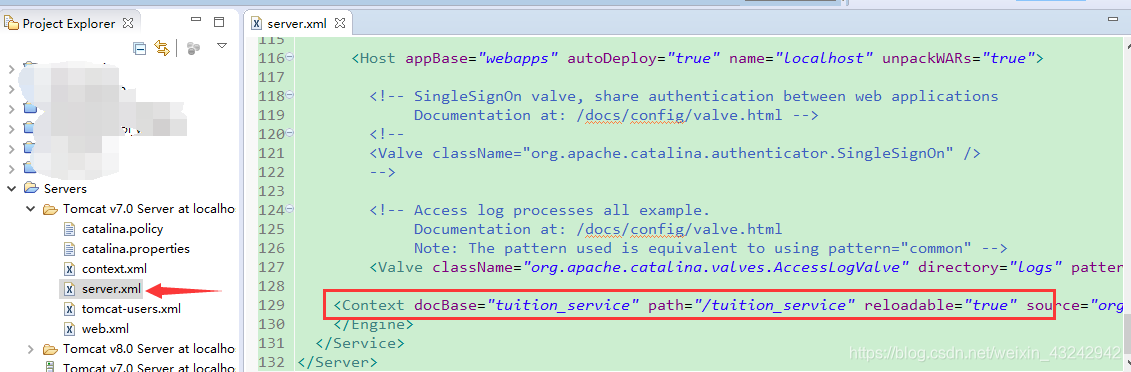
Task: Click the name "localhost" value
Action: 824,58
